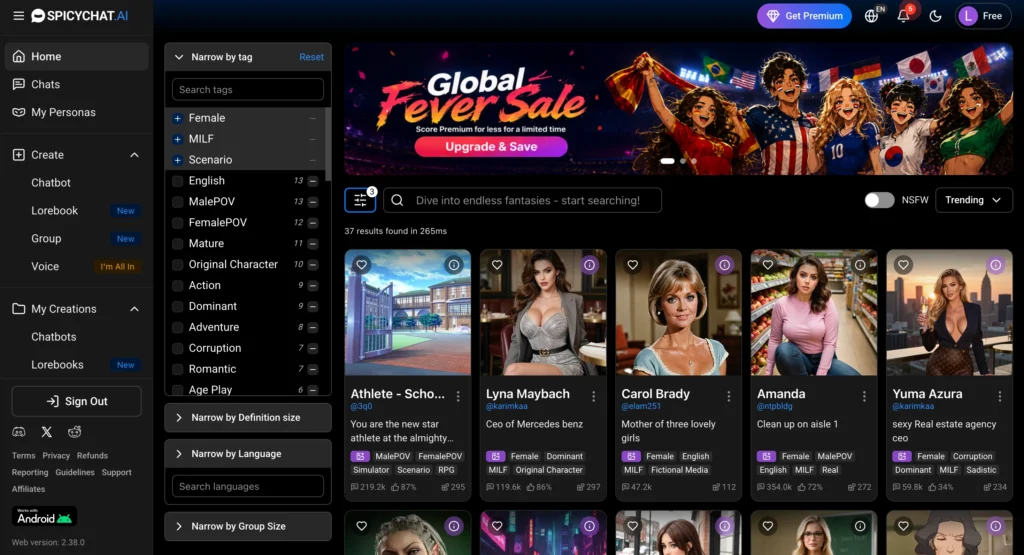Click second banner carousel dot
Screen dimensions: 1024x555
(x=682, y=161)
